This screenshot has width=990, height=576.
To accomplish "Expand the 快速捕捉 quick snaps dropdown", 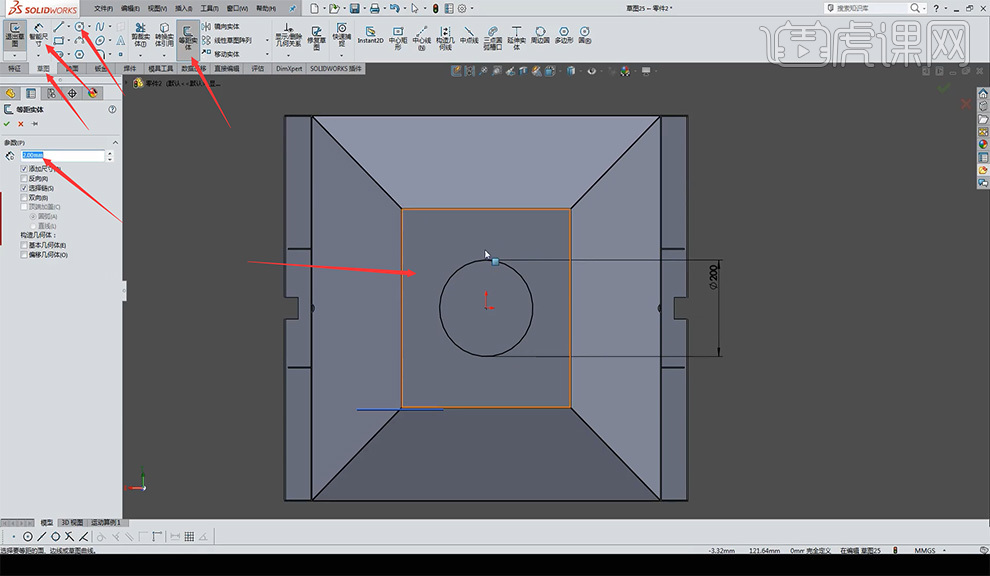I will 342,55.
